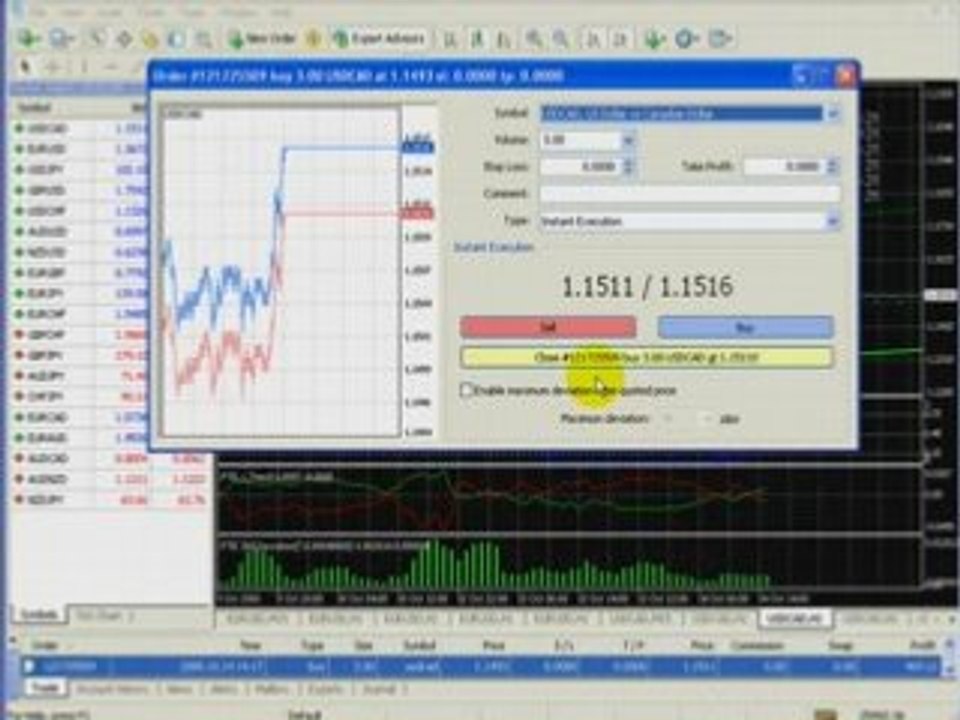Select EURGBP in Market Watch
This screenshot has width=960, height=720.
(47, 273)
